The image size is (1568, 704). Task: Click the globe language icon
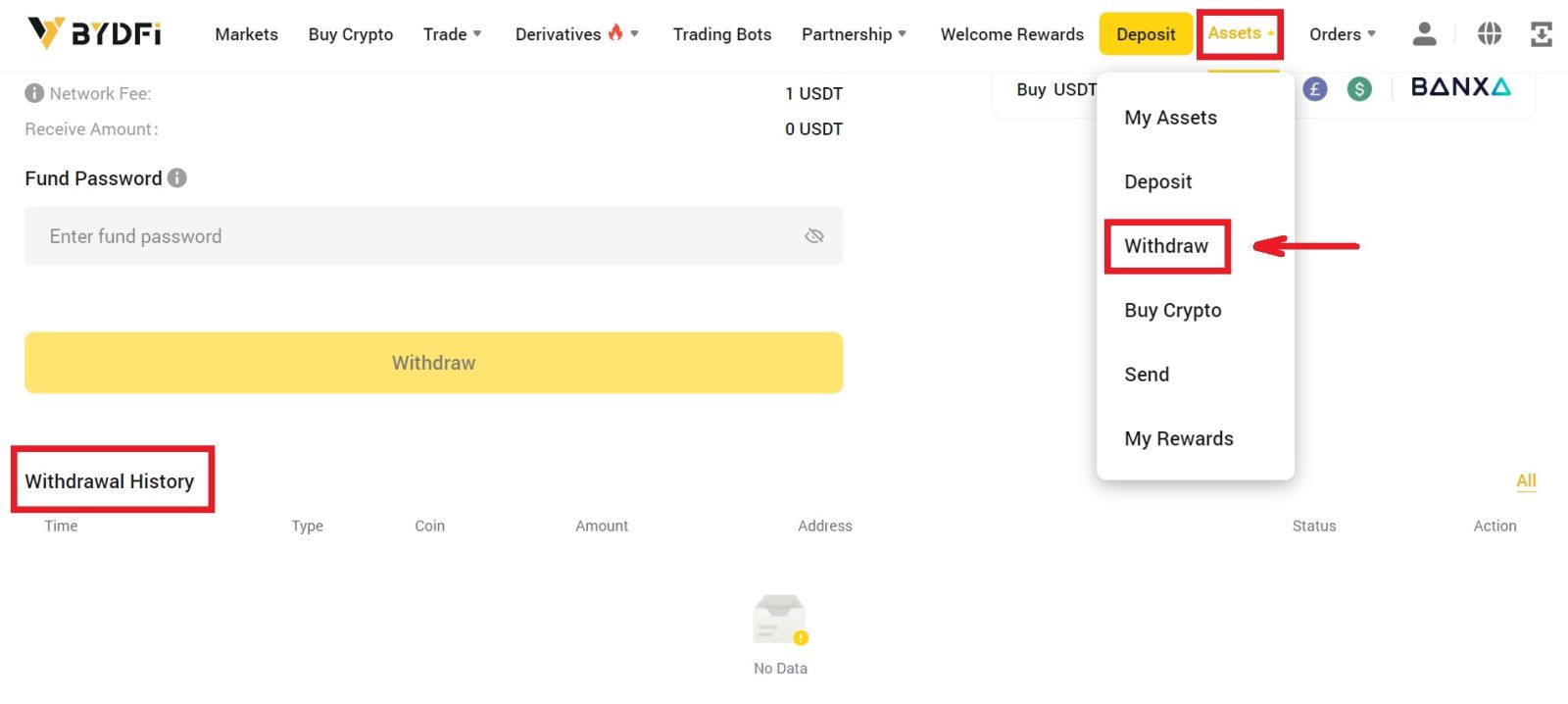pyautogui.click(x=1489, y=33)
